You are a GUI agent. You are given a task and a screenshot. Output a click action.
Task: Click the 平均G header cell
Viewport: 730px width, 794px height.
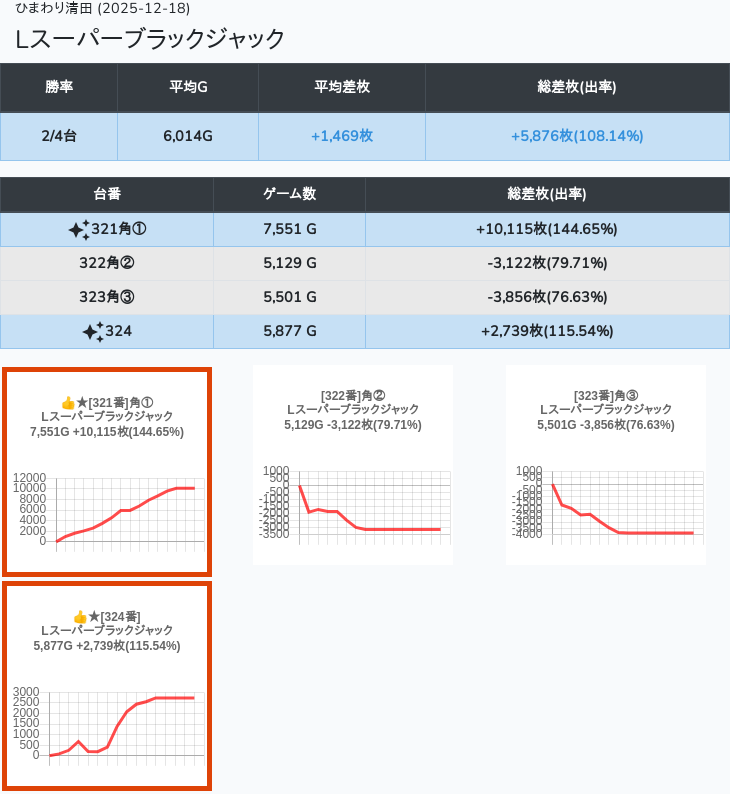[188, 87]
